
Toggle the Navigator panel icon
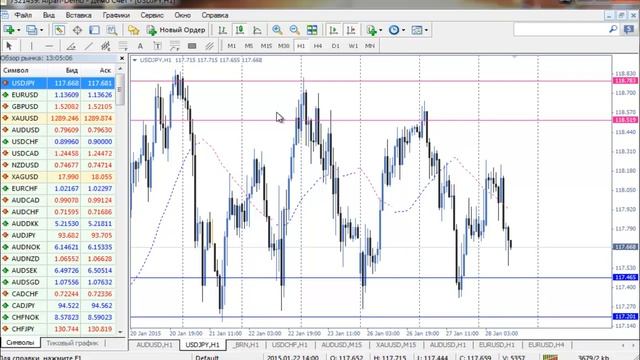[x=94, y=30]
